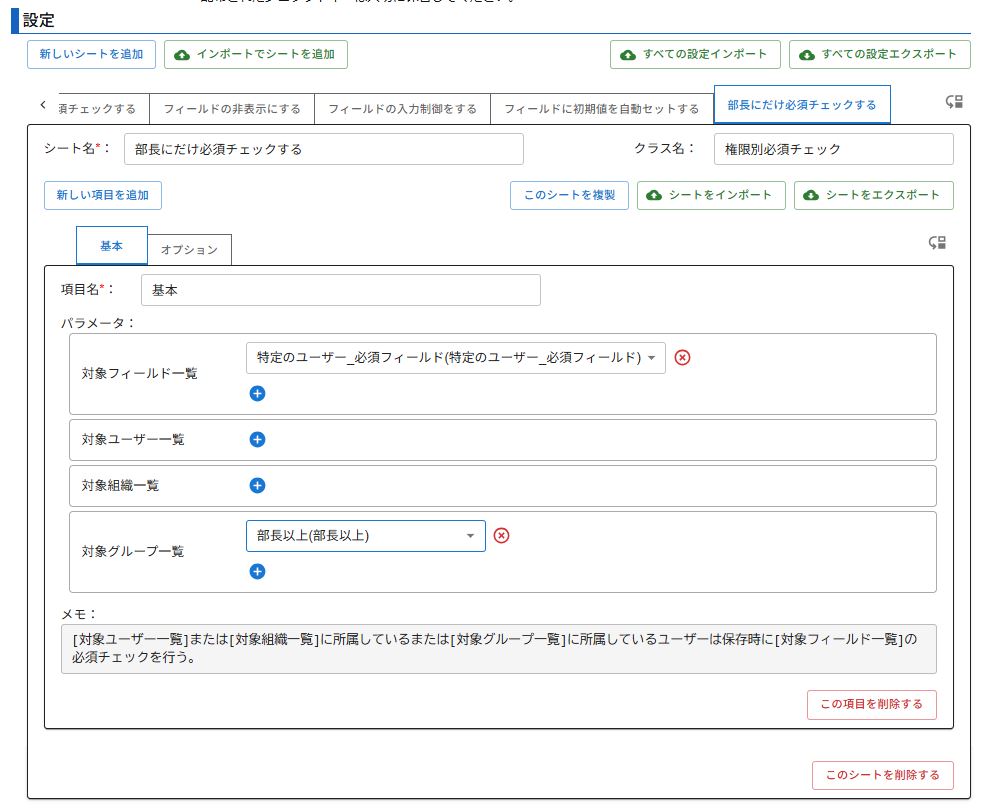Open フィールドに初期値を自動セットする tab

click(602, 109)
